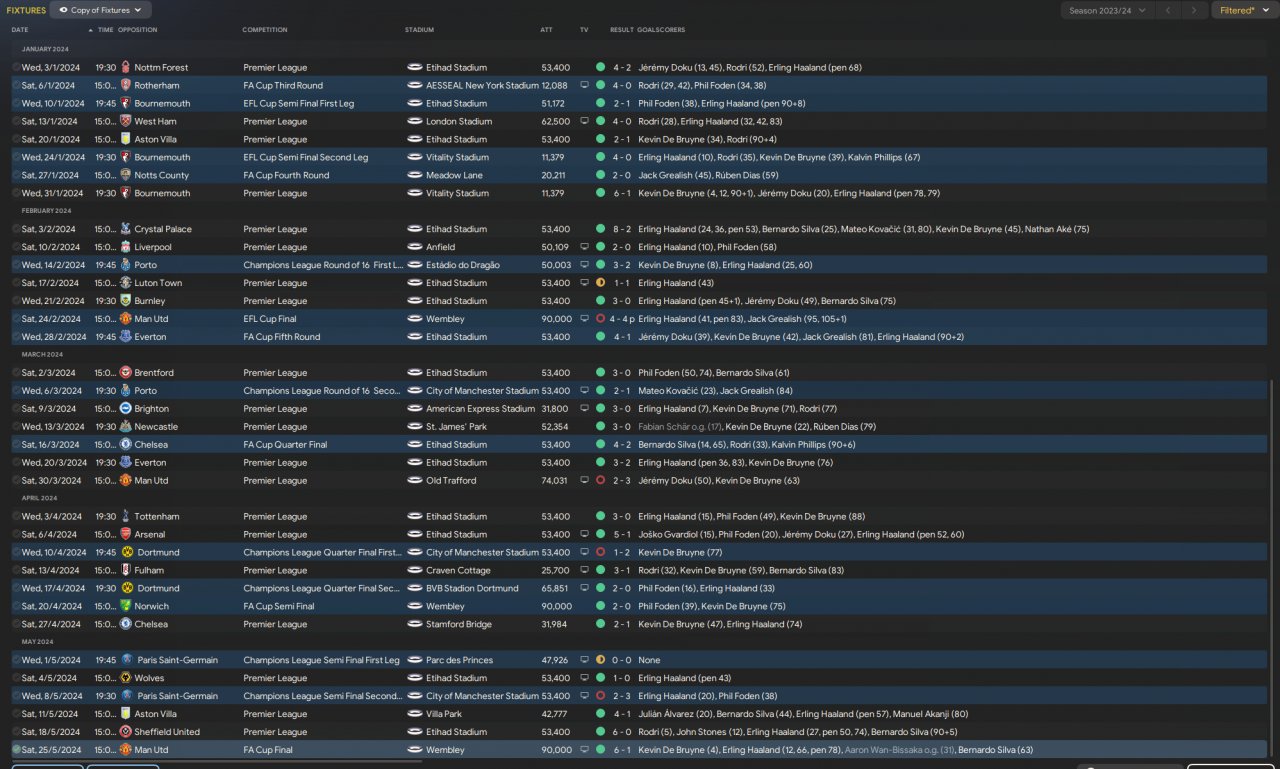The height and width of the screenshot is (769, 1280).
Task: Click the stadium icon beside Parc des Princes
Action: (x=415, y=660)
